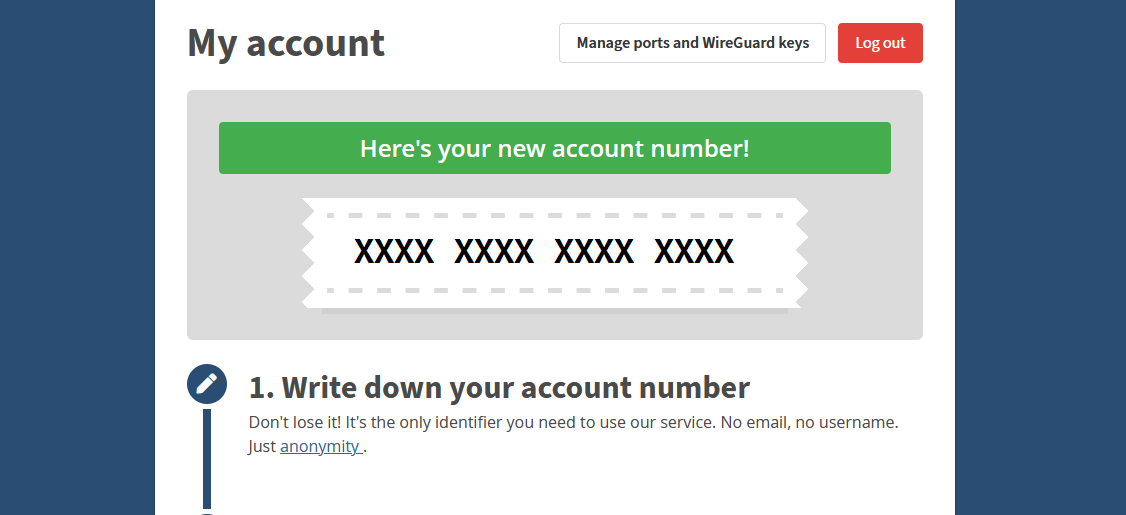Click the ticket's bottom dashed border line

tap(554, 290)
